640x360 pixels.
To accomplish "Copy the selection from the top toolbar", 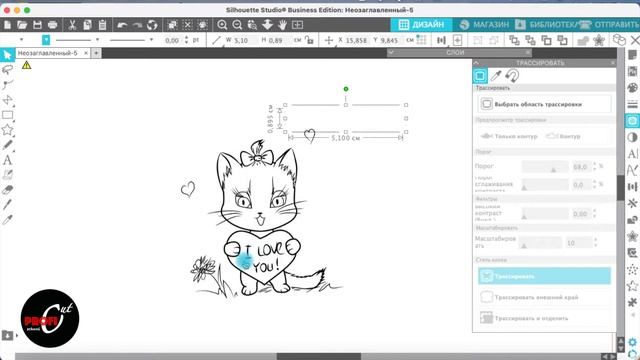I will click(87, 25).
